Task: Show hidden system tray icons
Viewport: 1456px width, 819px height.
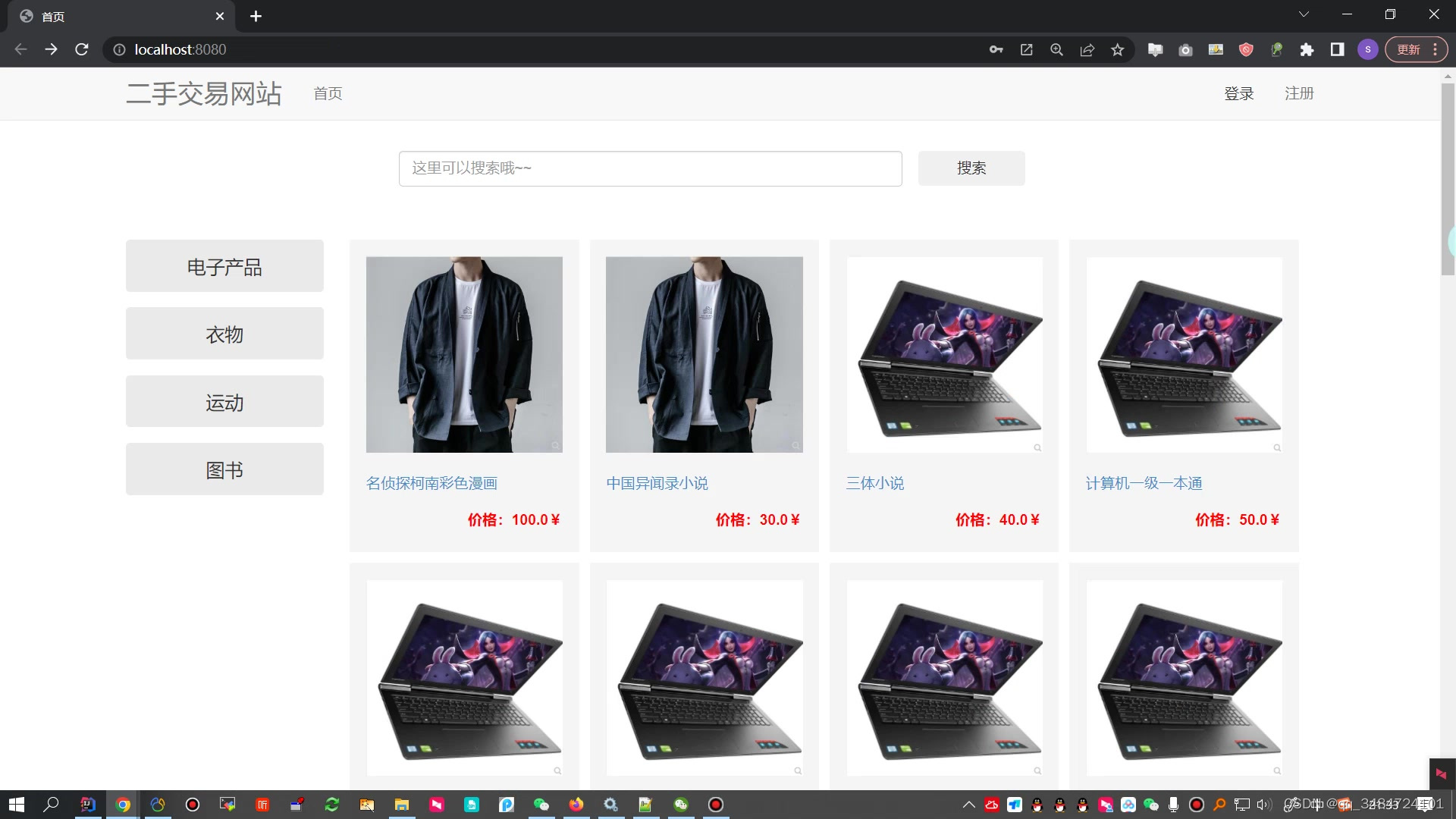Action: (x=968, y=805)
